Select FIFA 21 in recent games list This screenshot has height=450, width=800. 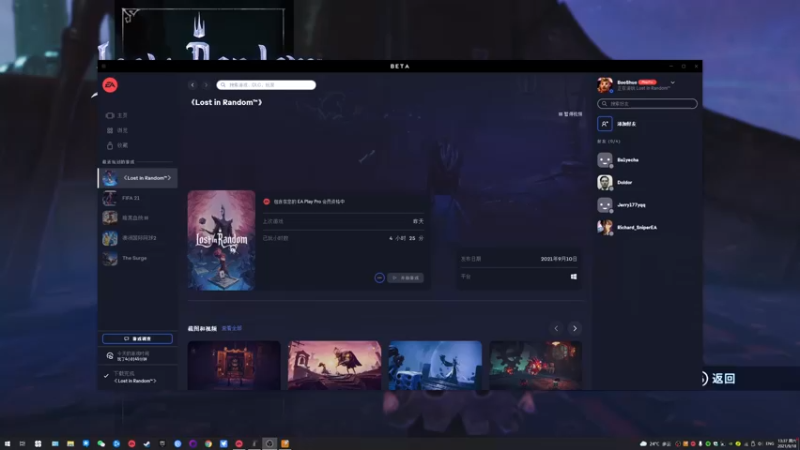(x=138, y=198)
